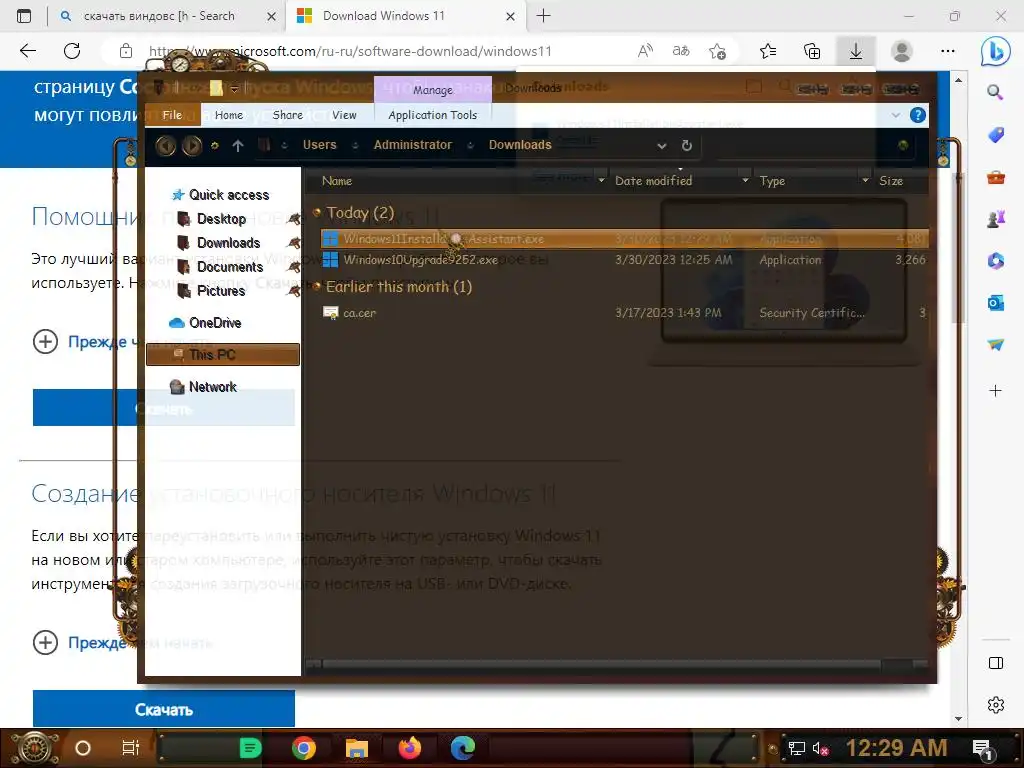Viewport: 1024px width, 768px height.
Task: Select This PC in navigation pane
Action: (x=223, y=355)
